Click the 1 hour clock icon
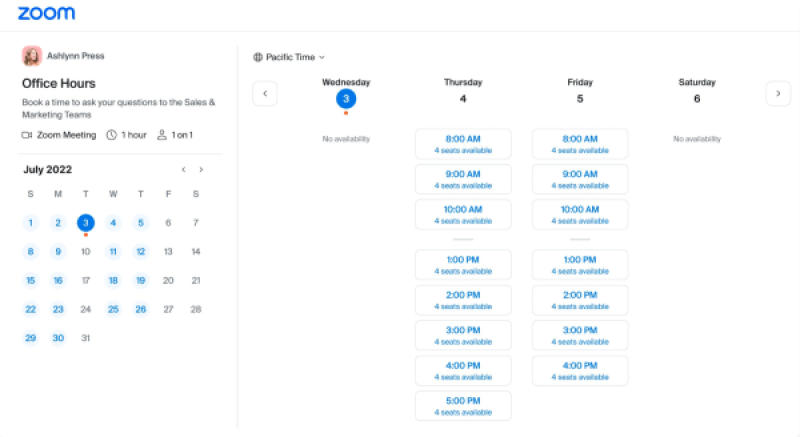Screen dimensions: 800x437 [112, 134]
